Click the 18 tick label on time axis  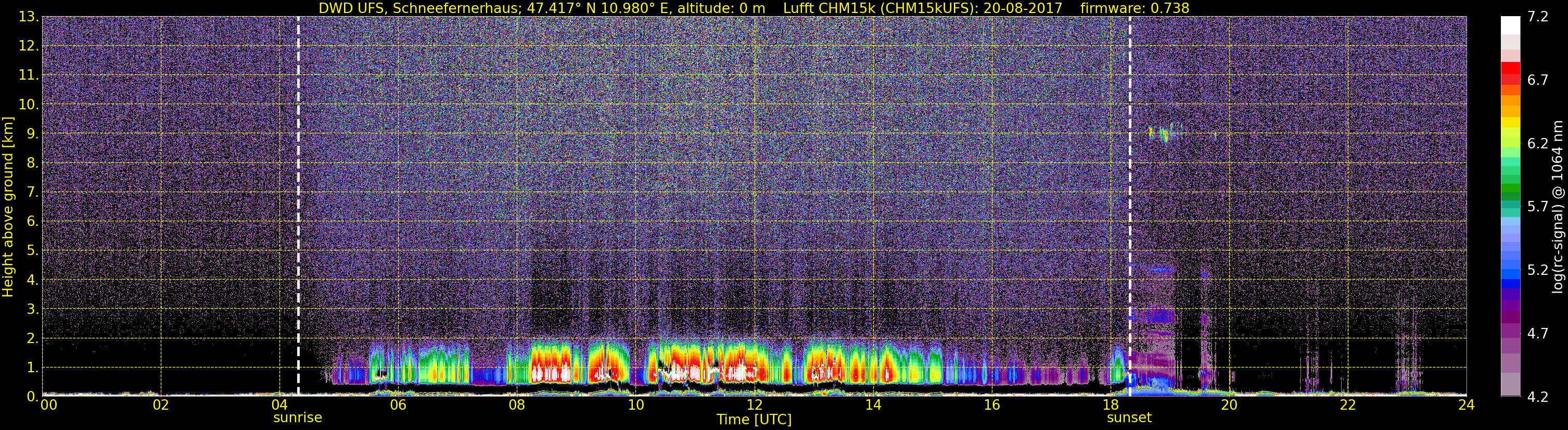coord(1110,405)
